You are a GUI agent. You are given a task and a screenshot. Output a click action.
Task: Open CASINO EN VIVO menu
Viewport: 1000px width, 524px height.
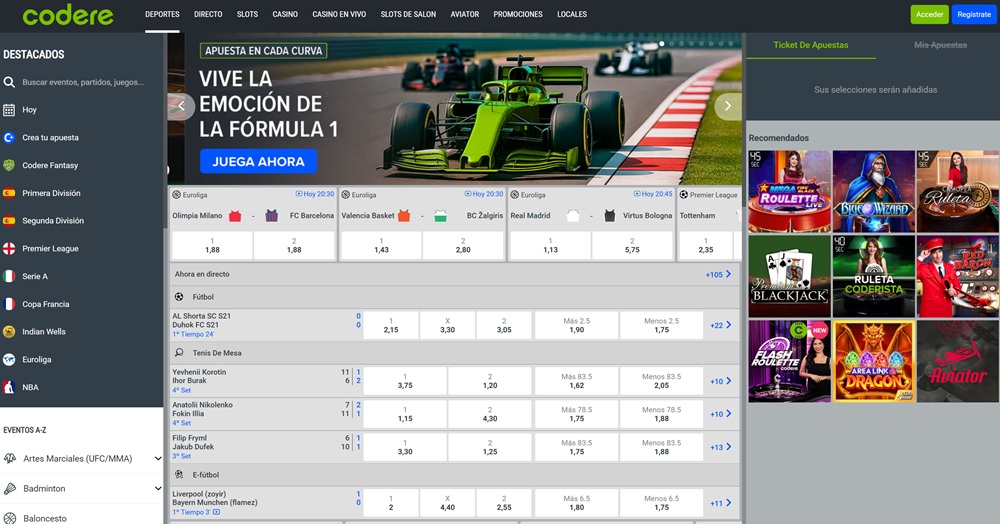339,14
